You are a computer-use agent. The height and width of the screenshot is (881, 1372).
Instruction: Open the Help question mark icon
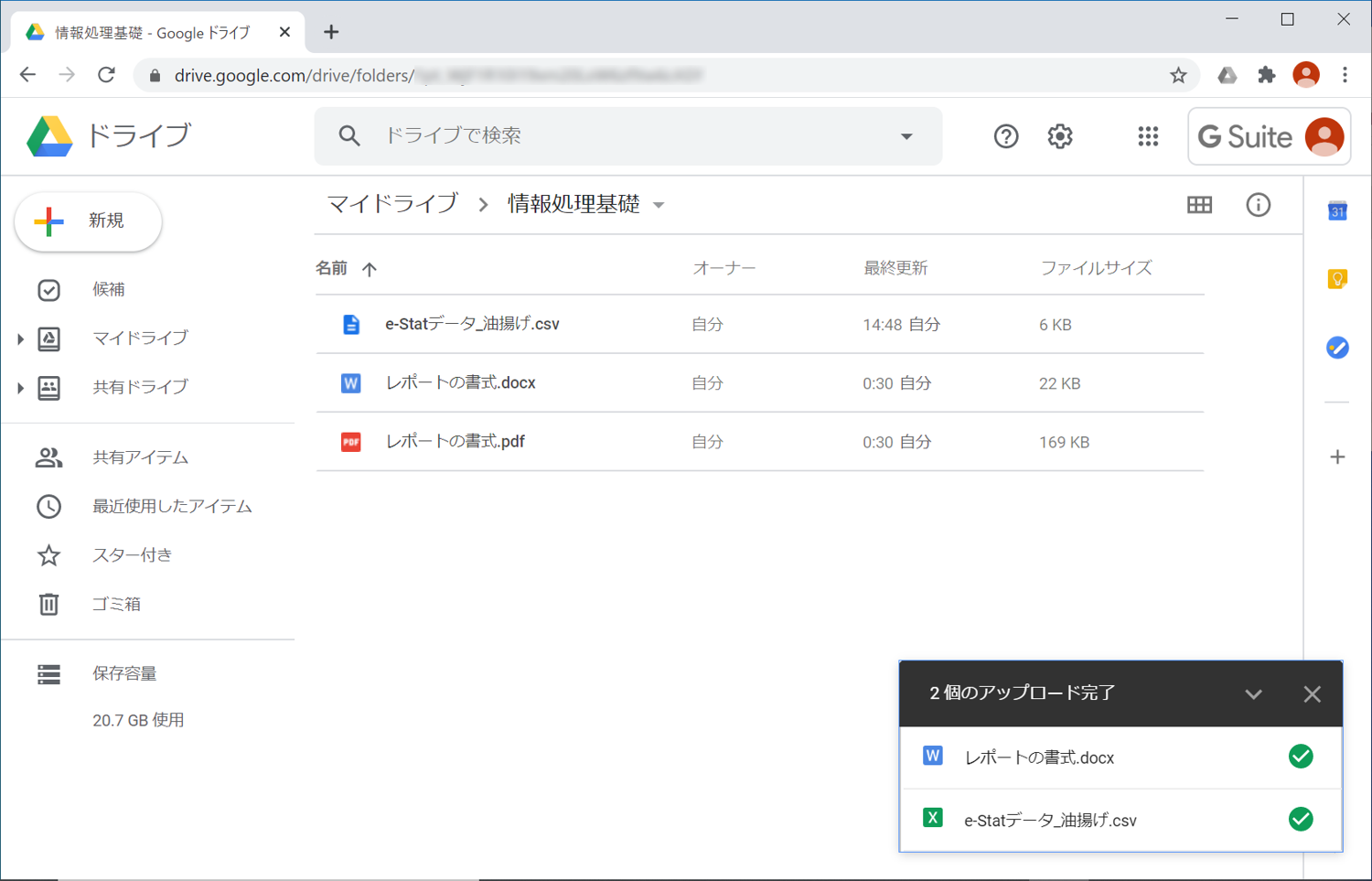[x=1006, y=136]
